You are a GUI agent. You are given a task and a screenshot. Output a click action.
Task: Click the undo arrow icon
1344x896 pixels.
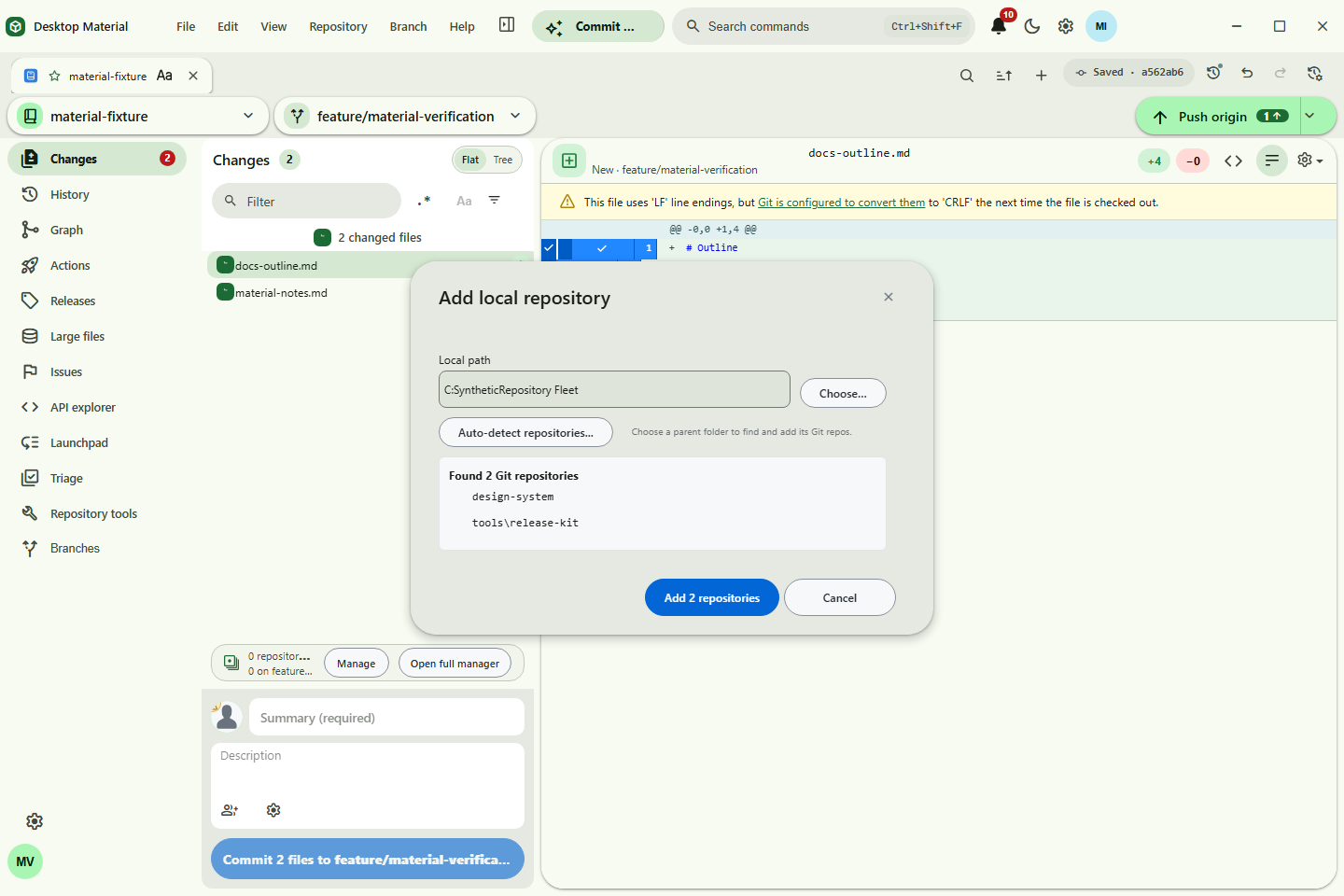[x=1247, y=72]
